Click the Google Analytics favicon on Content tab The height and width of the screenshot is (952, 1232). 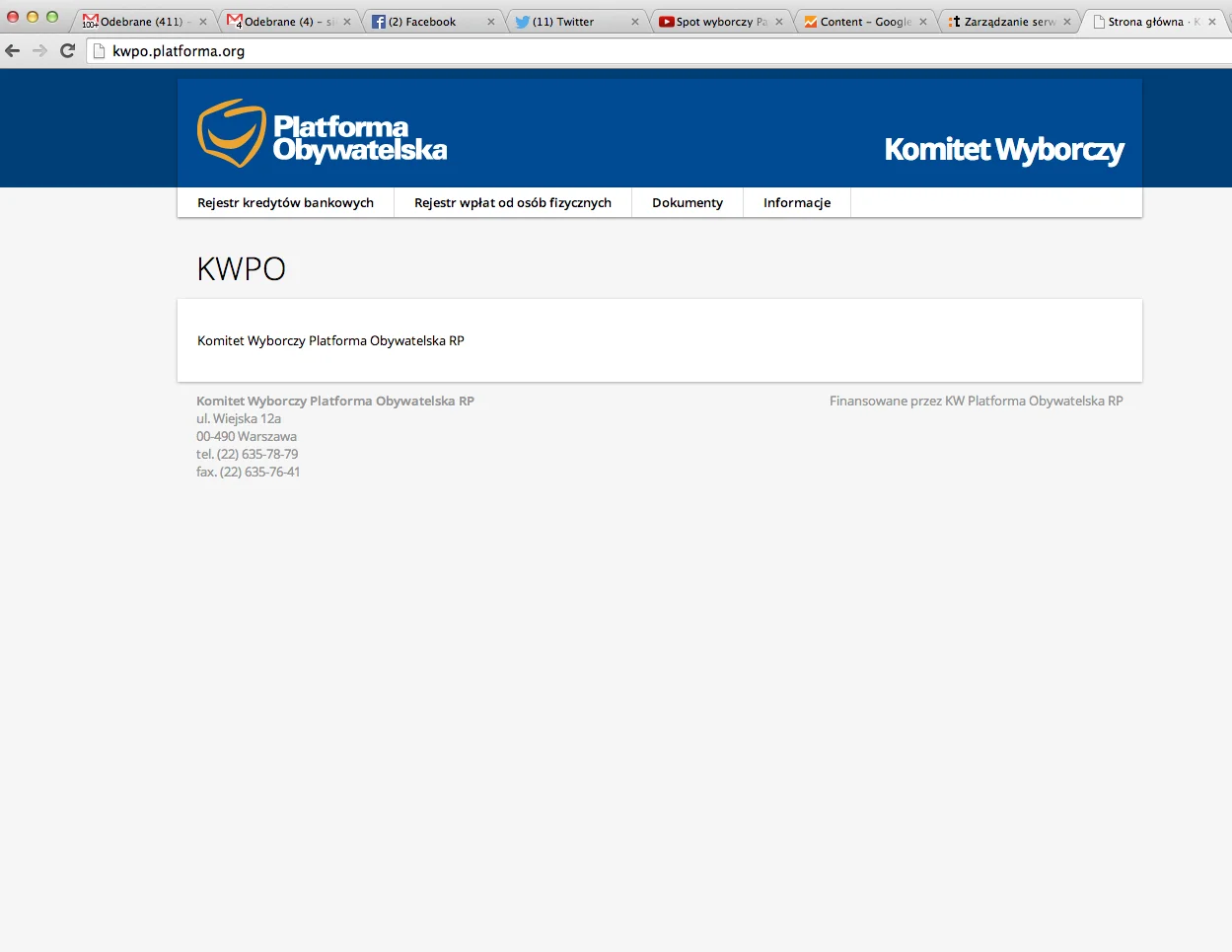(x=811, y=21)
